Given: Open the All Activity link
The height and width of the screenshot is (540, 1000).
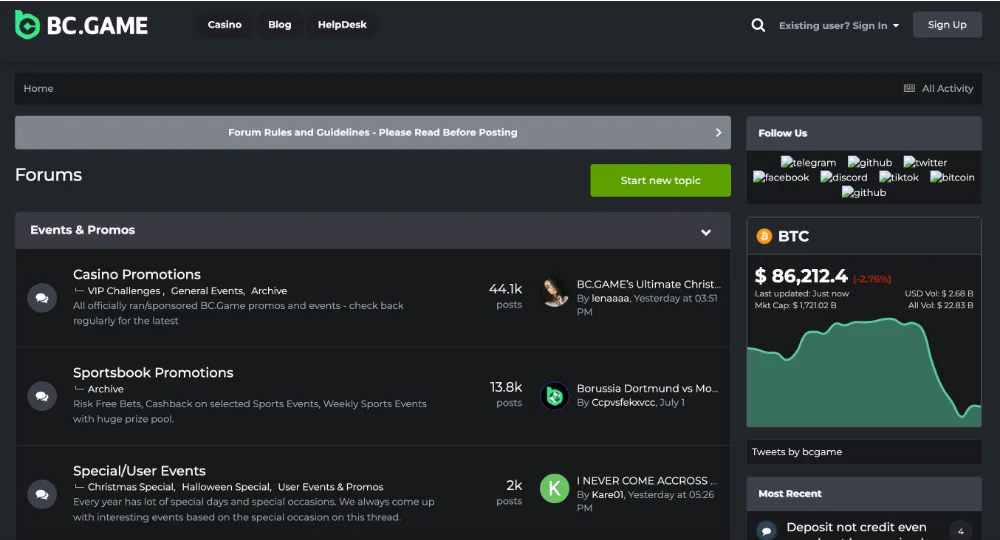Looking at the screenshot, I should pyautogui.click(x=938, y=88).
